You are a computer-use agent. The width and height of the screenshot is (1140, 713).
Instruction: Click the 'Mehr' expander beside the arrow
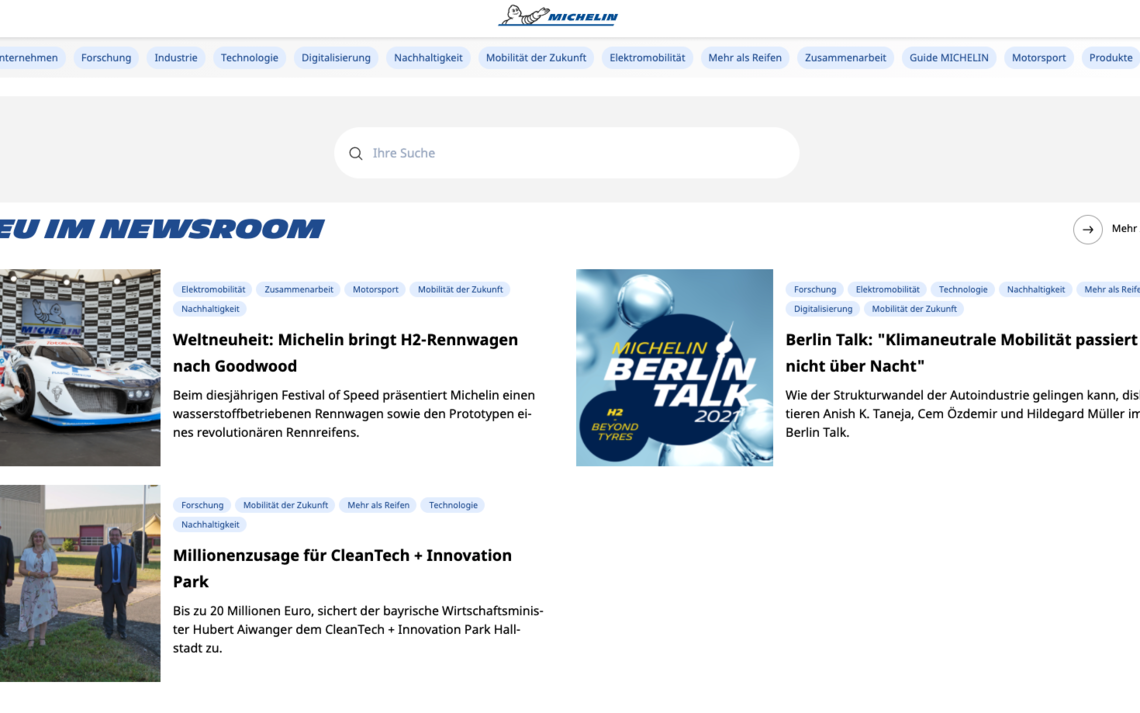coord(1124,229)
